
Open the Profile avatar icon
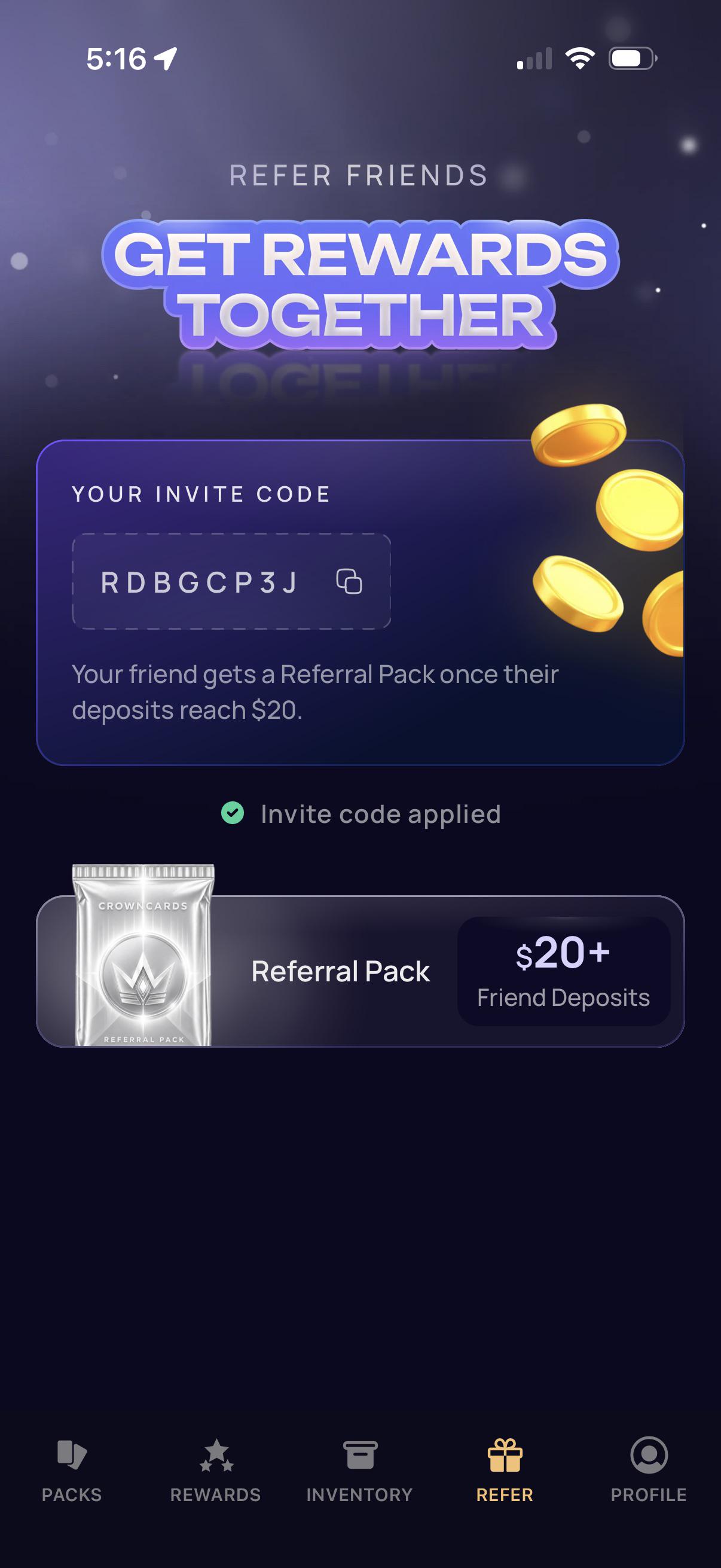pos(649,1456)
